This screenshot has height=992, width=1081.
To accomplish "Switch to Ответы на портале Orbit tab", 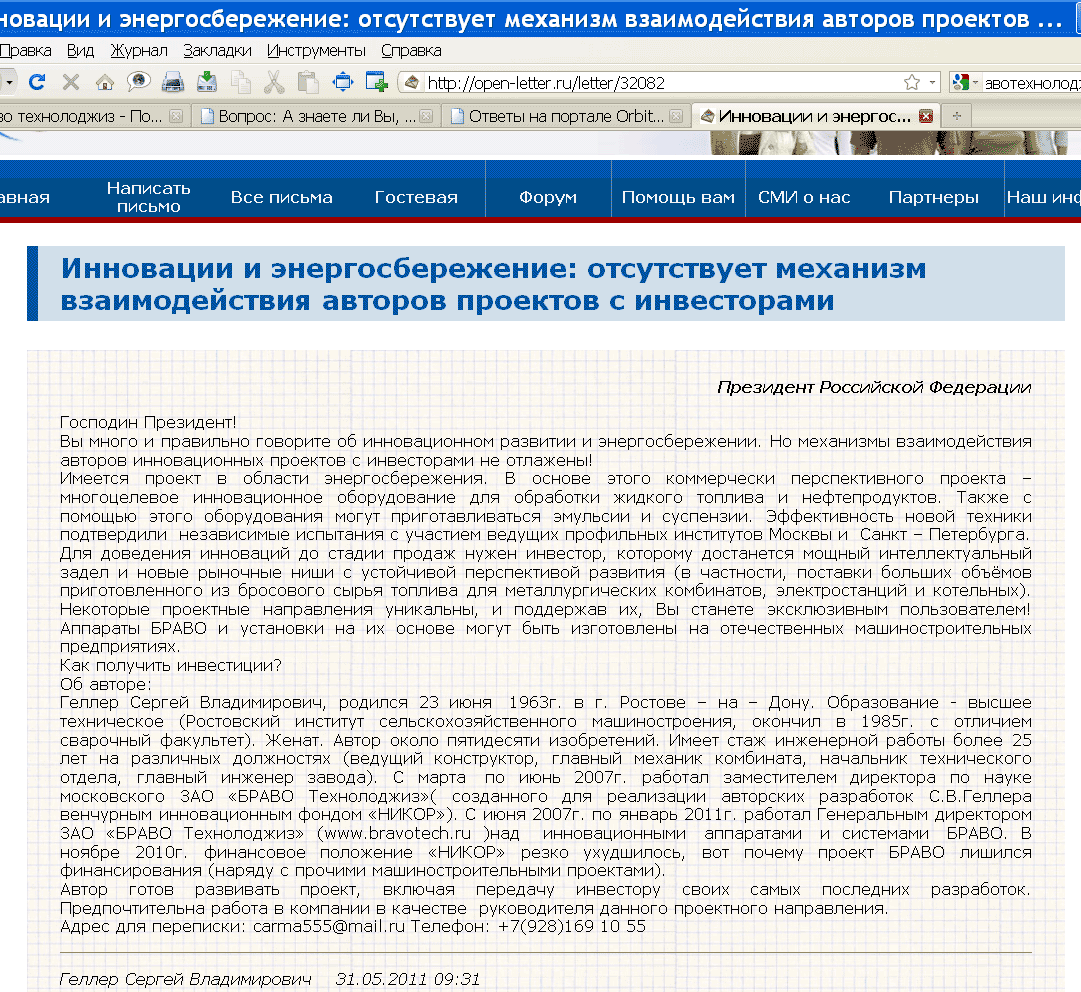I will coord(566,117).
